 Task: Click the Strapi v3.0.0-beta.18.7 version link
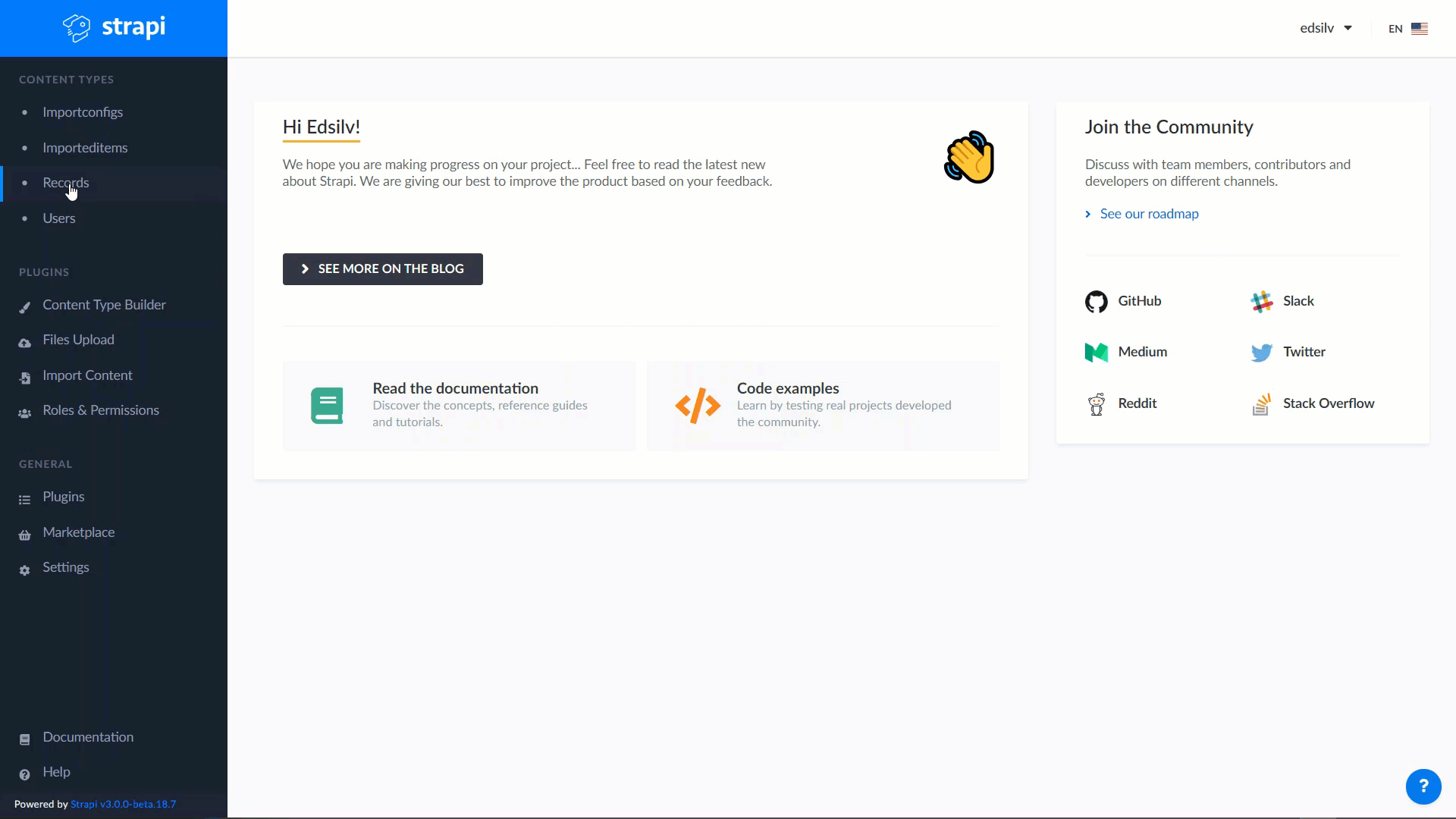123,805
